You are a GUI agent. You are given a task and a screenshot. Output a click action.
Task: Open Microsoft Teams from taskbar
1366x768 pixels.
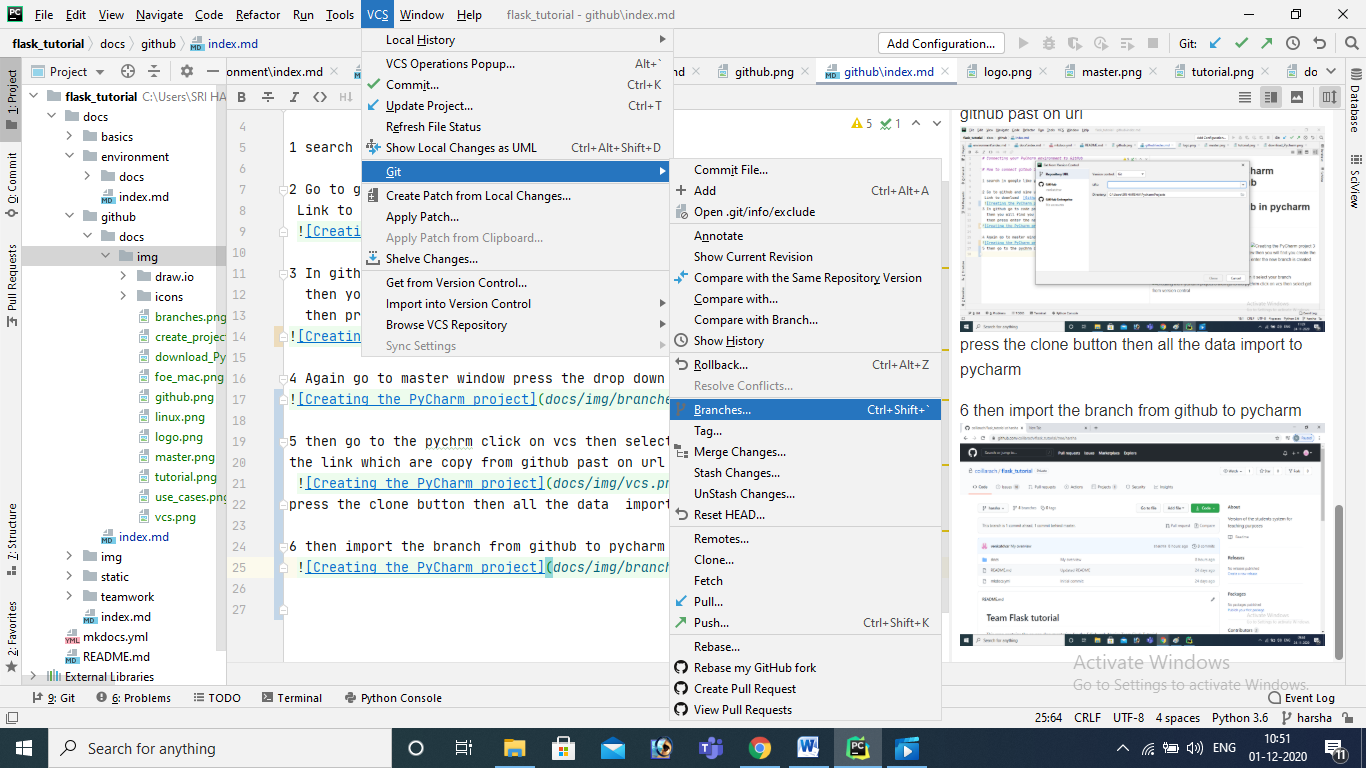pos(710,748)
